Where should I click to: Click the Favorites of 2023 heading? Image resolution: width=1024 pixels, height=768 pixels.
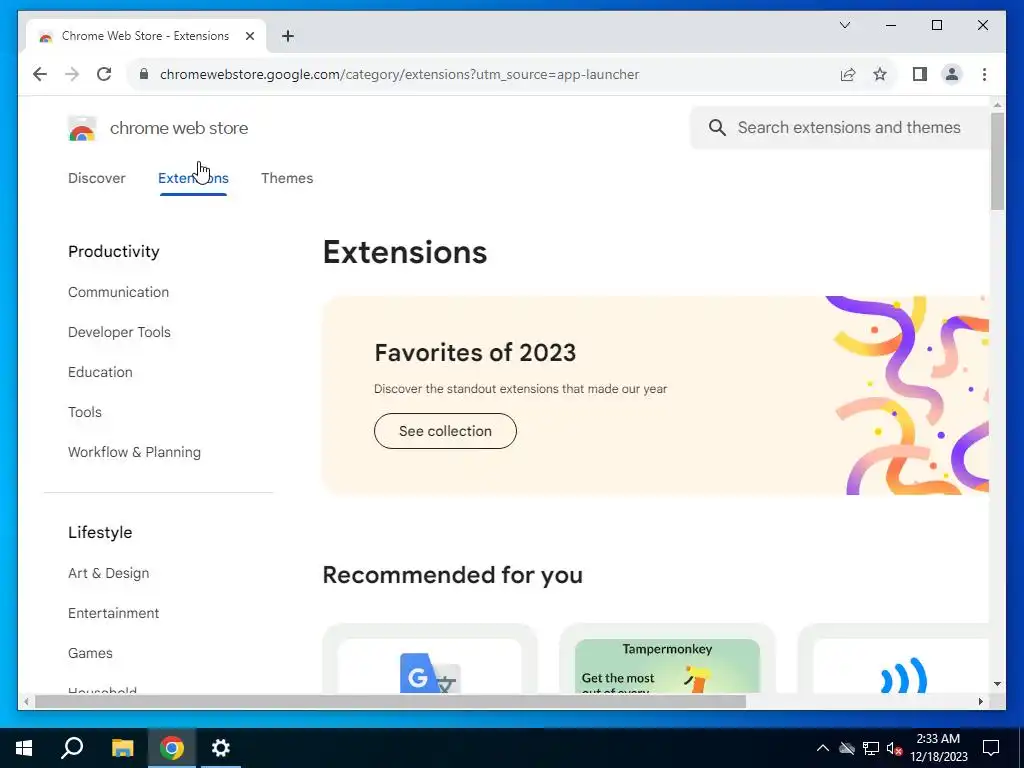(x=475, y=353)
